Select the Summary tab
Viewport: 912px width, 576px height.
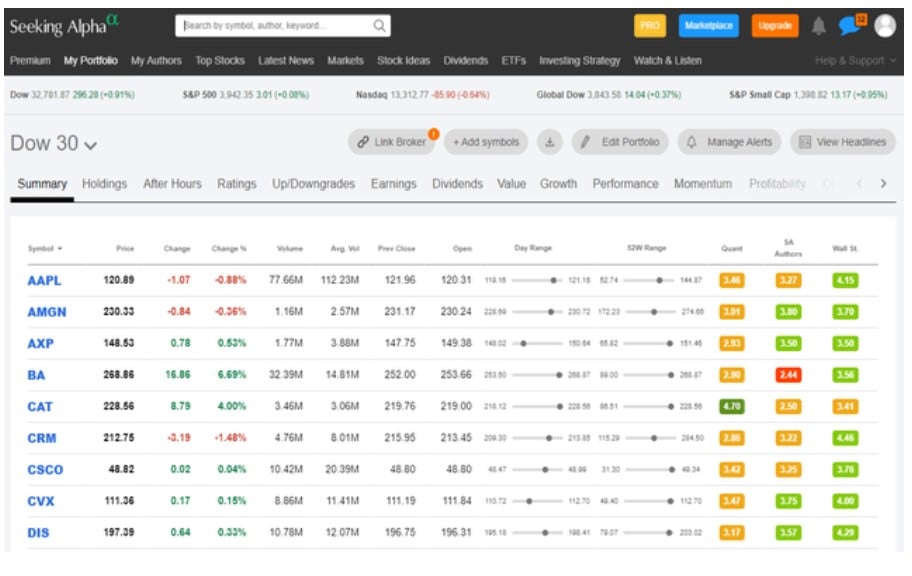pos(42,184)
